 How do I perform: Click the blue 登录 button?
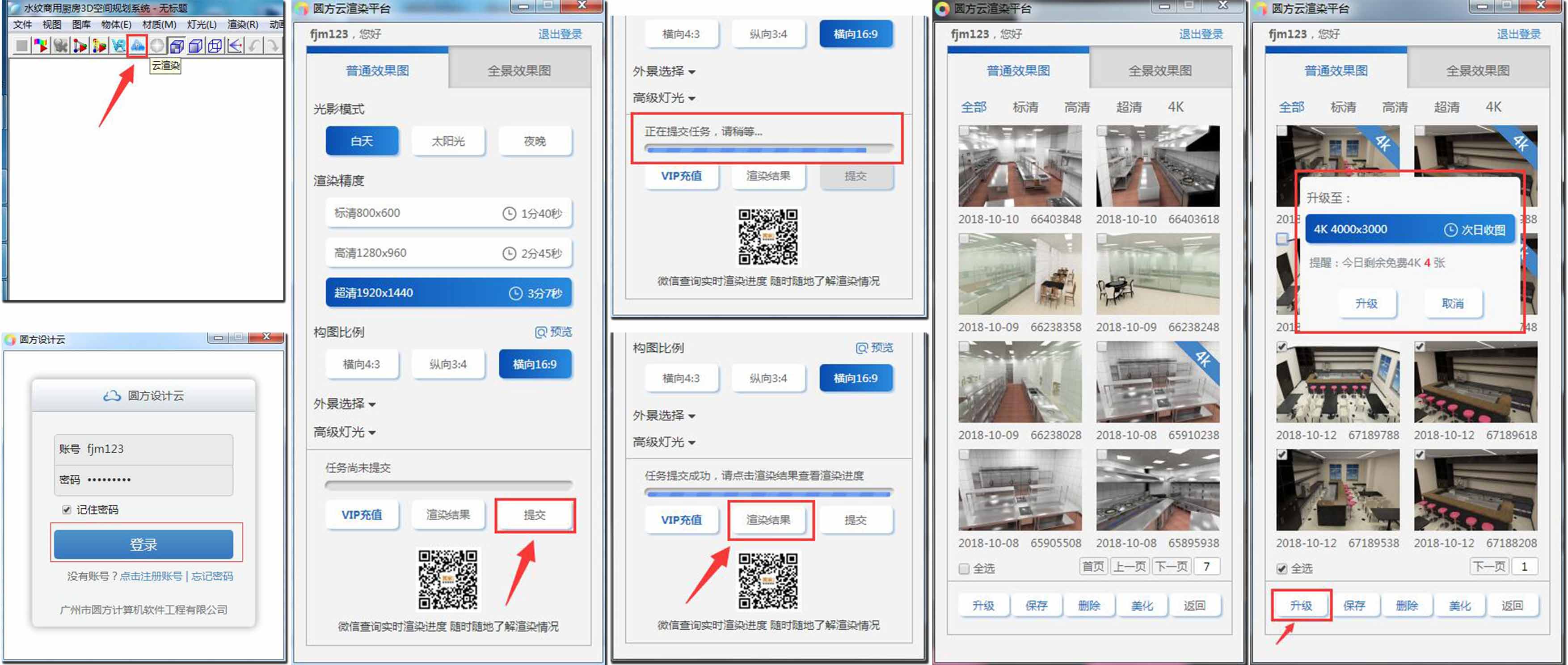143,544
